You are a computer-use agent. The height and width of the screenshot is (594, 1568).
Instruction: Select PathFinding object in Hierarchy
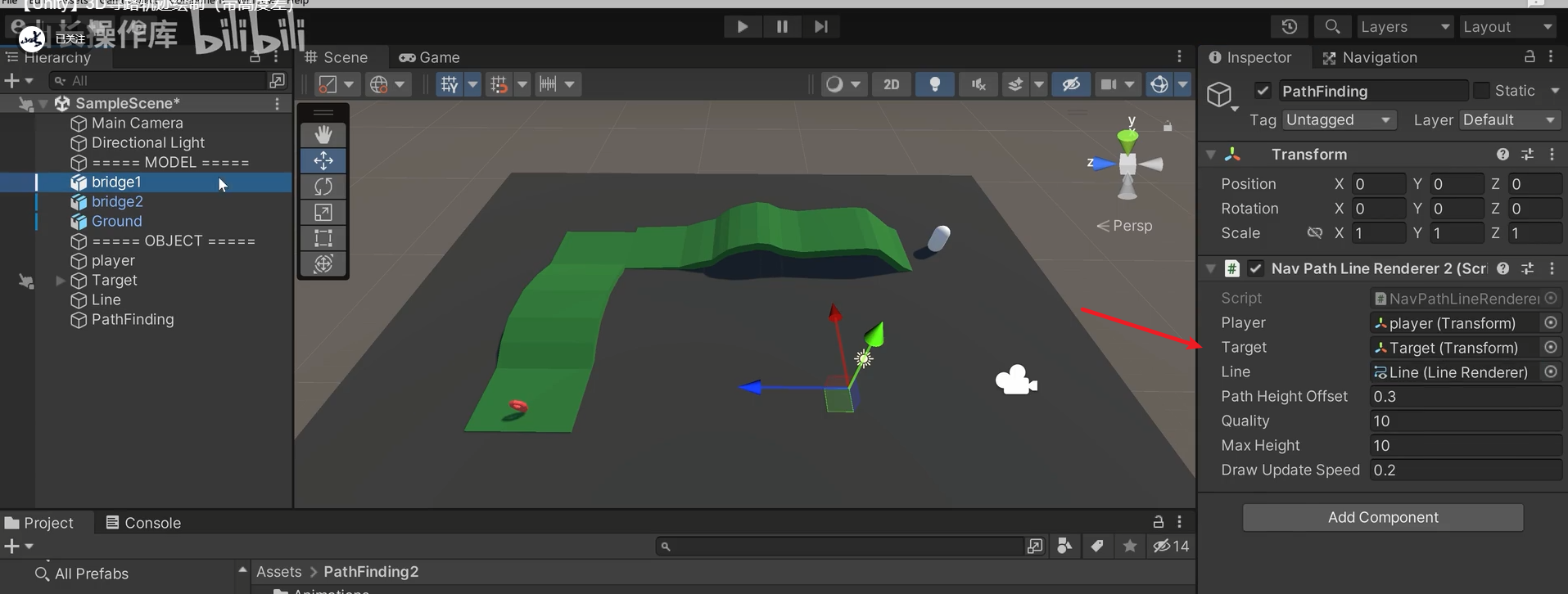pos(132,319)
